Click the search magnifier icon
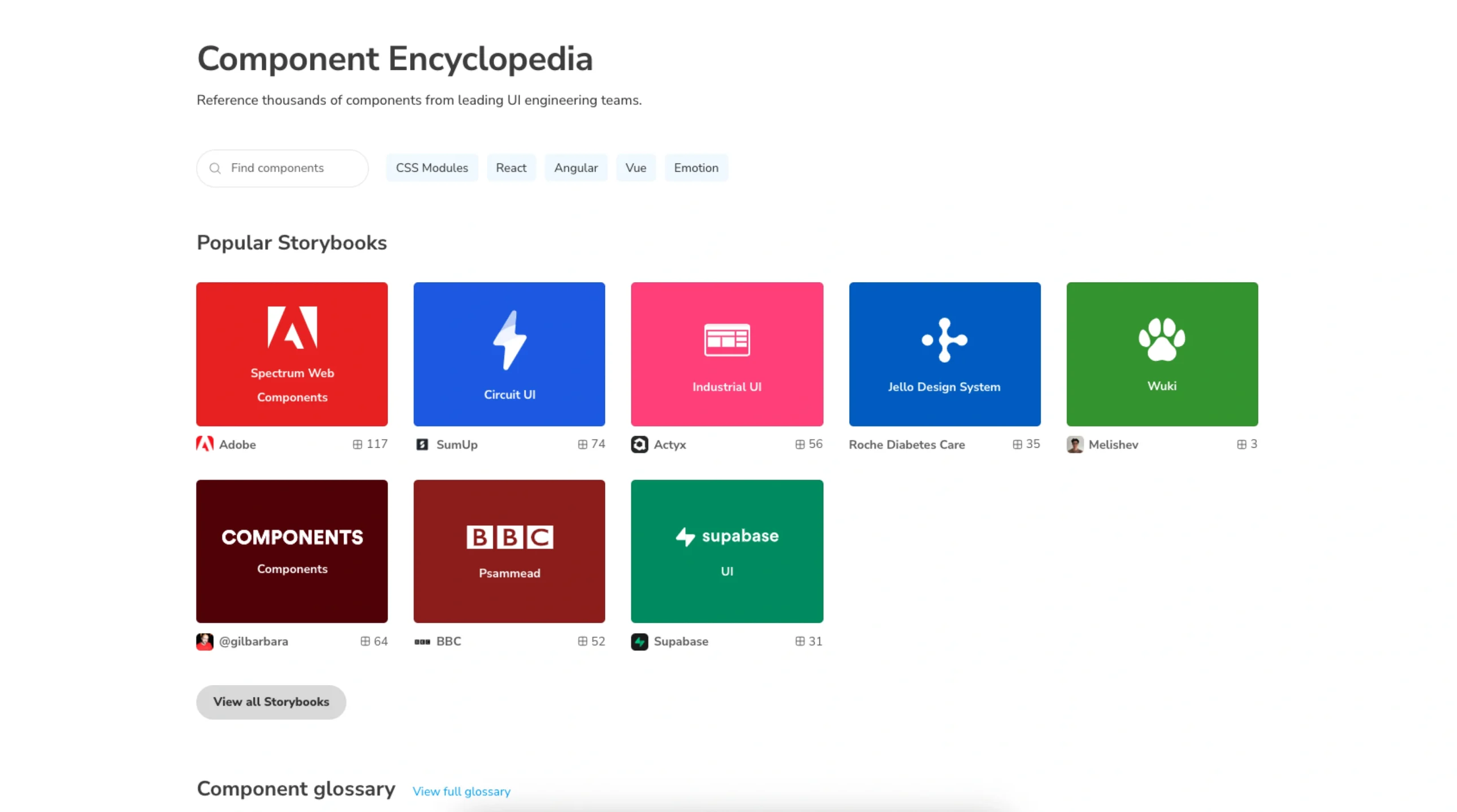Image resolution: width=1457 pixels, height=812 pixels. 215,168
